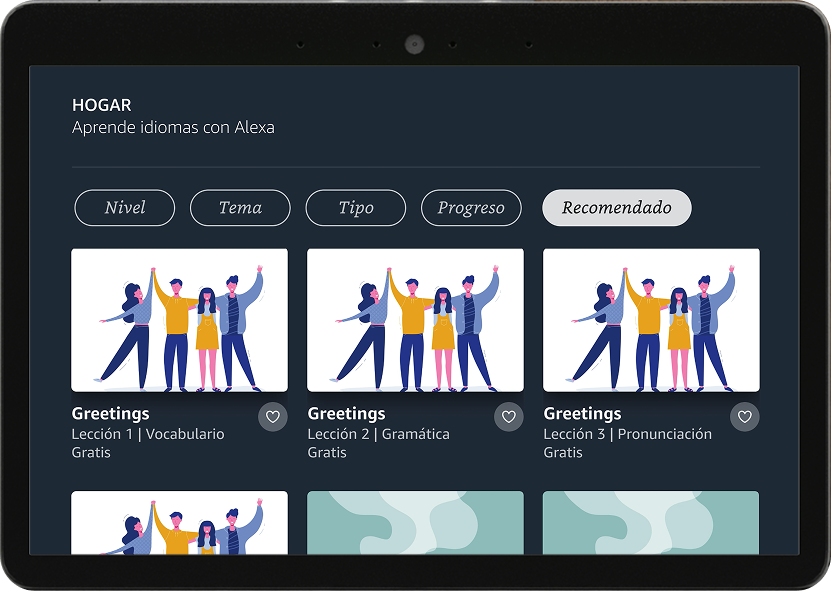Screen dimensions: 831x591
Task: Open Greetings Lección 1 Vocabulario thumbnail
Action: coord(180,320)
